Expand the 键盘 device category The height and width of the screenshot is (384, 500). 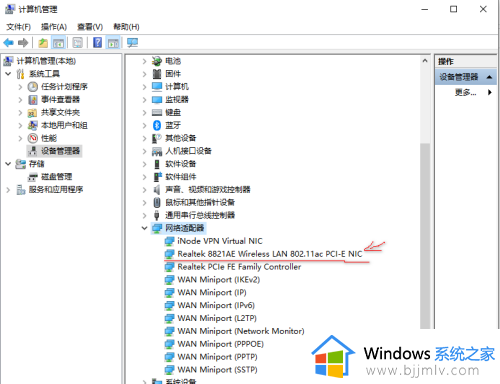[144, 113]
